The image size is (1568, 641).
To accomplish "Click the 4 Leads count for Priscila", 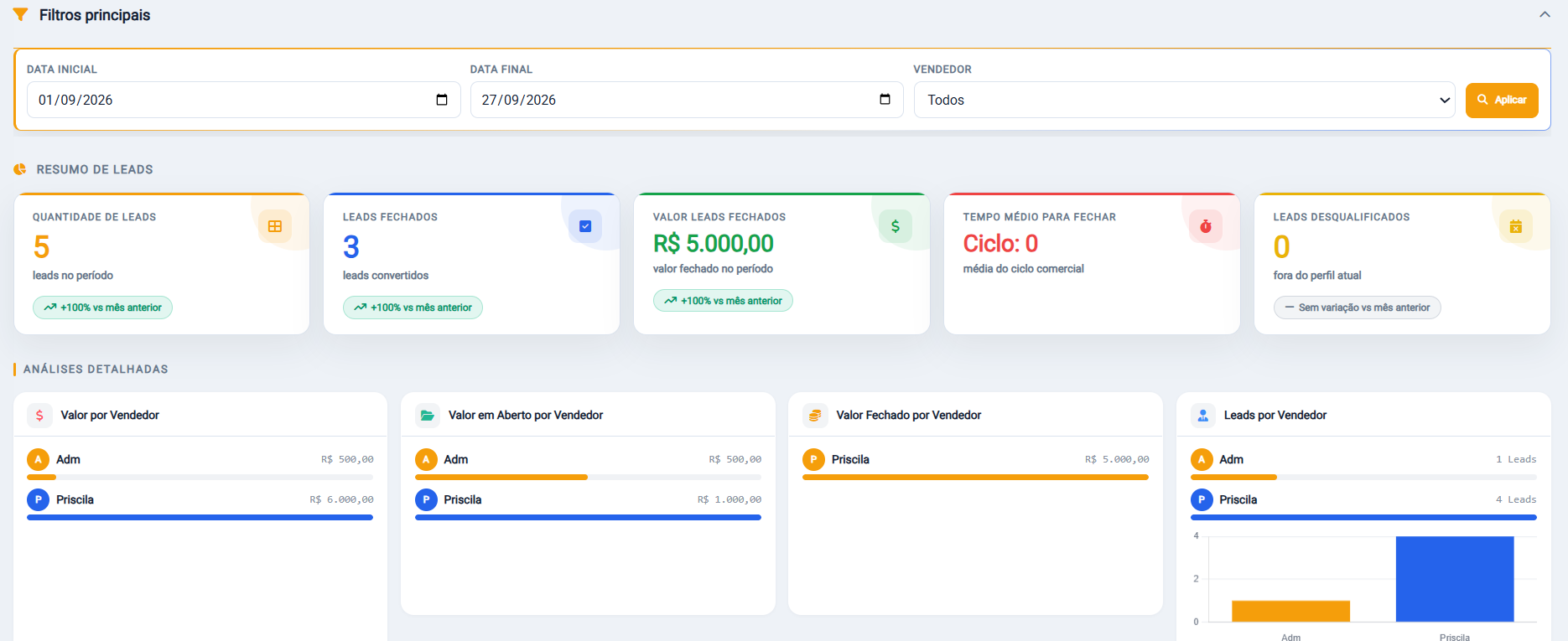I will click(1516, 499).
